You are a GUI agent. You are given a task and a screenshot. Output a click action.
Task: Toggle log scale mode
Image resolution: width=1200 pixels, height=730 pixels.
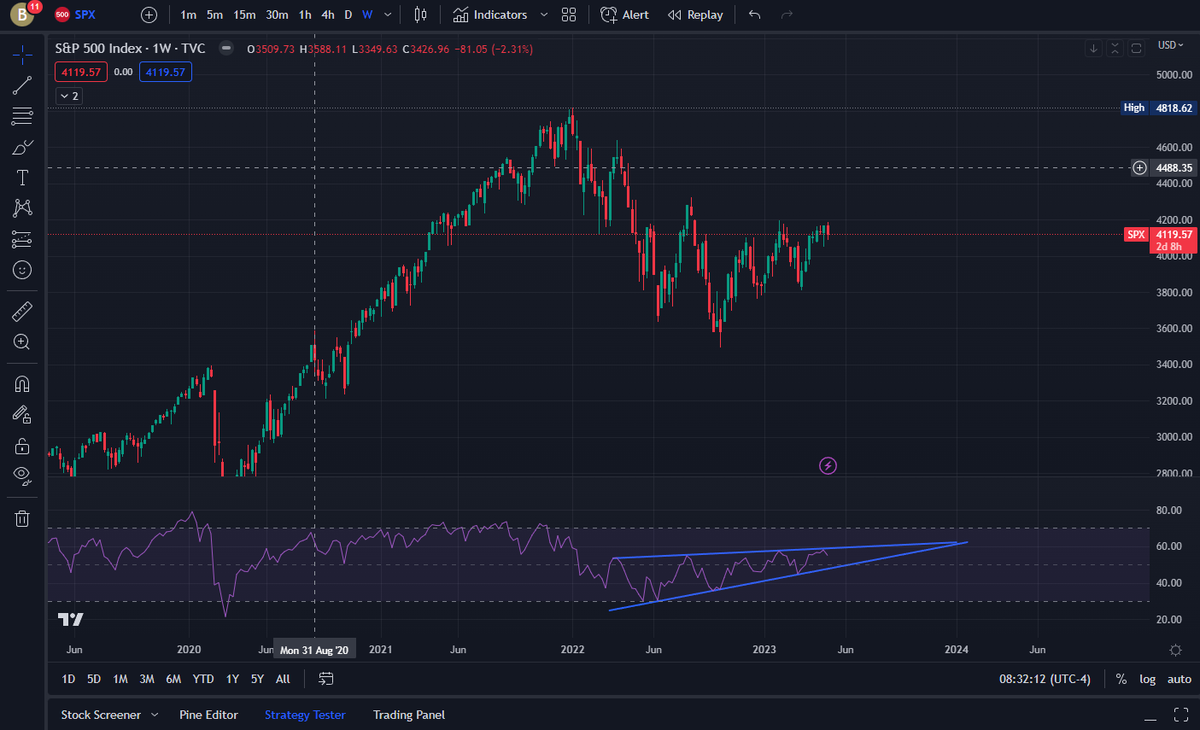1147,679
